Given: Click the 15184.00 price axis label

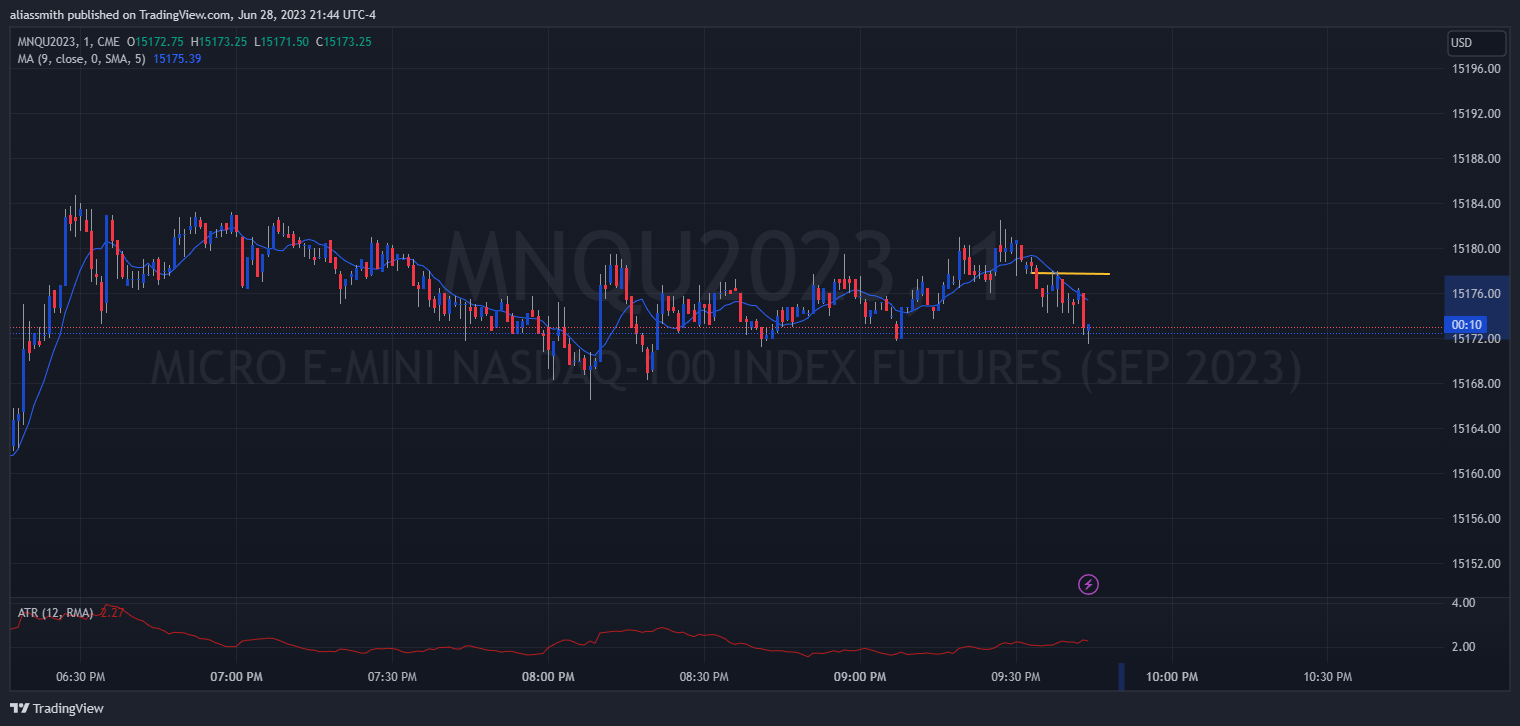Looking at the screenshot, I should click(1476, 204).
